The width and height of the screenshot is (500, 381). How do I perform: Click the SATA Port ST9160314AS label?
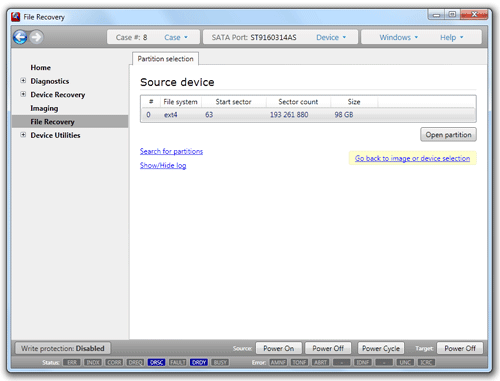click(254, 37)
